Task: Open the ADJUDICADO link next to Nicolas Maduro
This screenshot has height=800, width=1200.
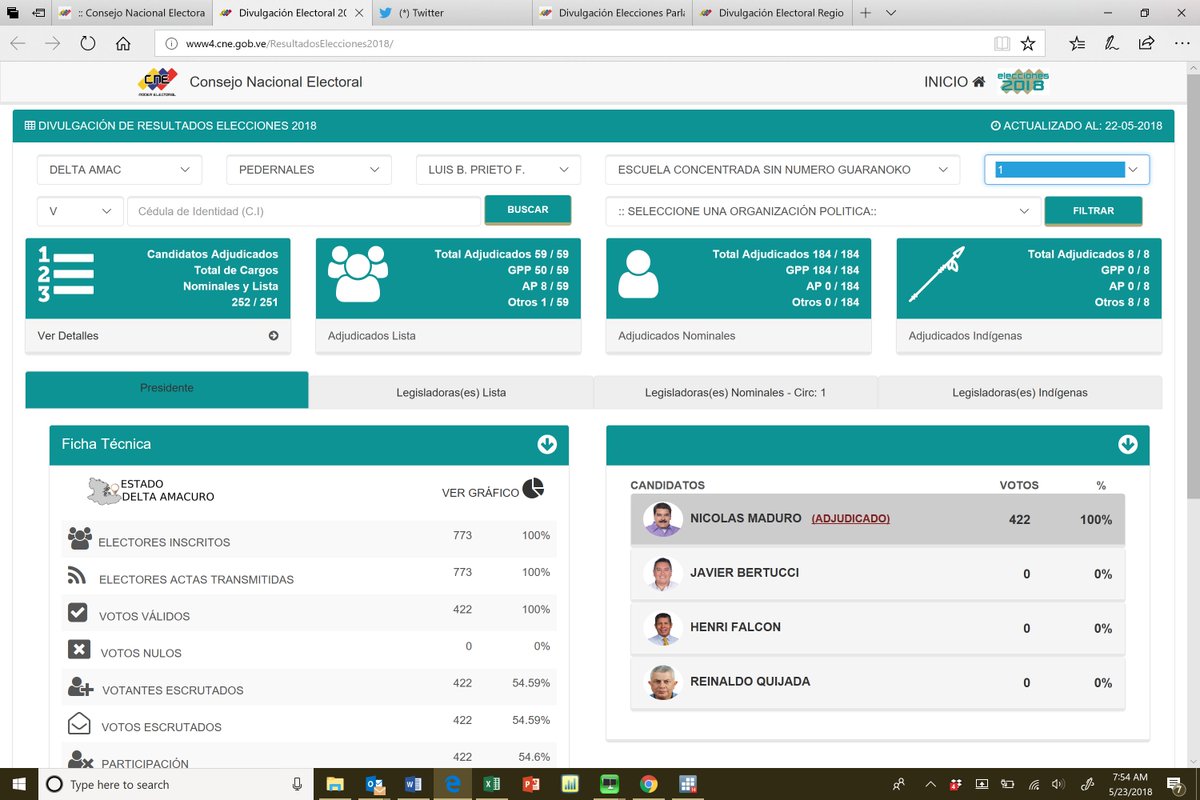Action: (850, 519)
